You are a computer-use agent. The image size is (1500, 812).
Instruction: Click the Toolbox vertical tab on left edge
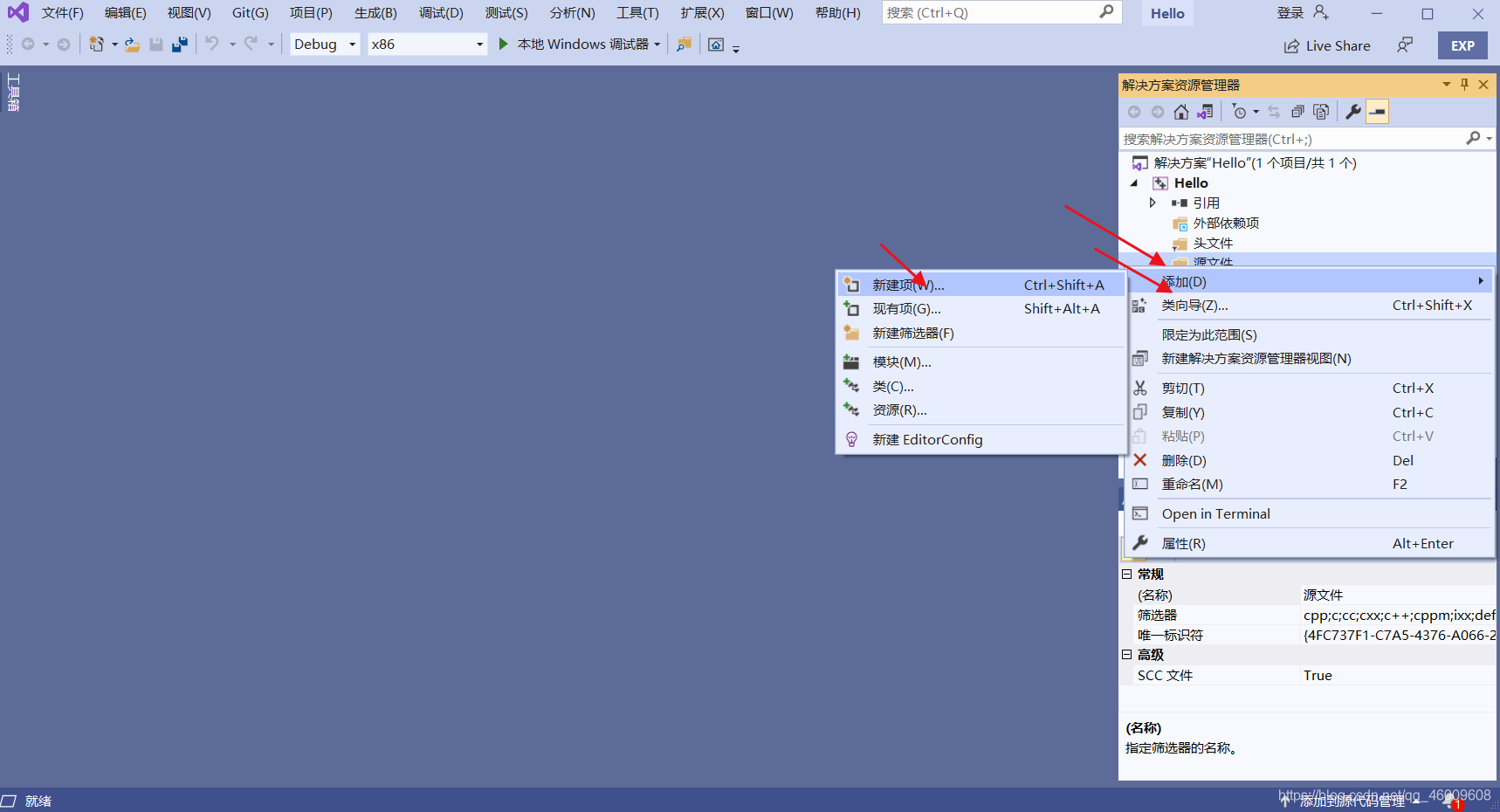coord(13,93)
